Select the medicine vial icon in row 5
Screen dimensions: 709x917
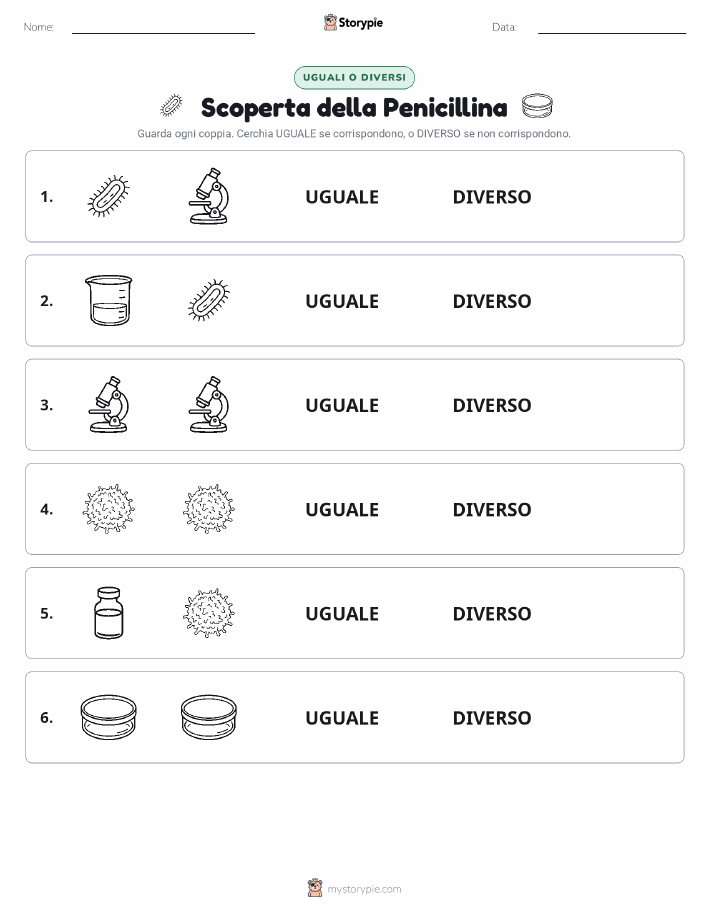point(108,612)
